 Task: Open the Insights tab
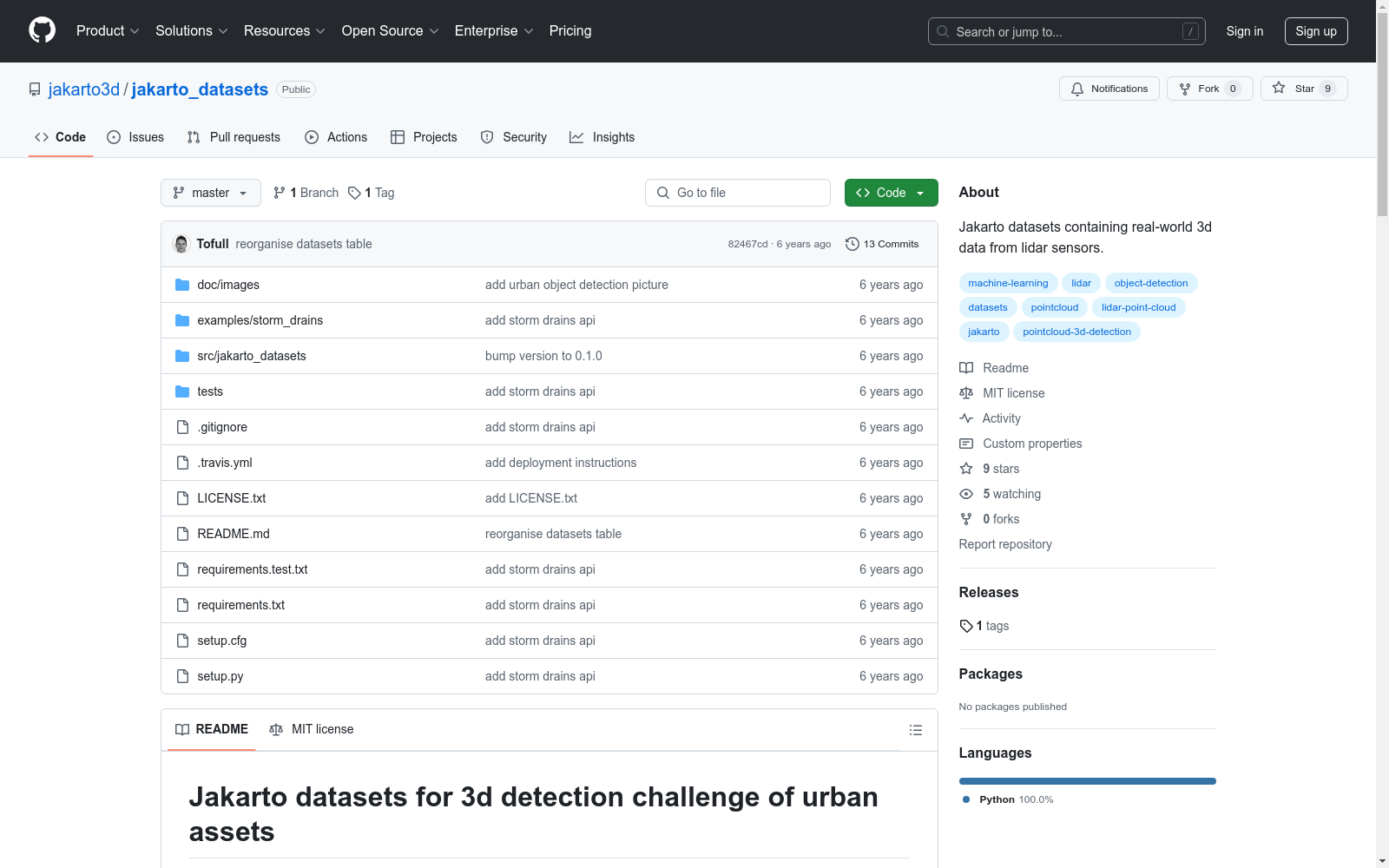[602, 137]
